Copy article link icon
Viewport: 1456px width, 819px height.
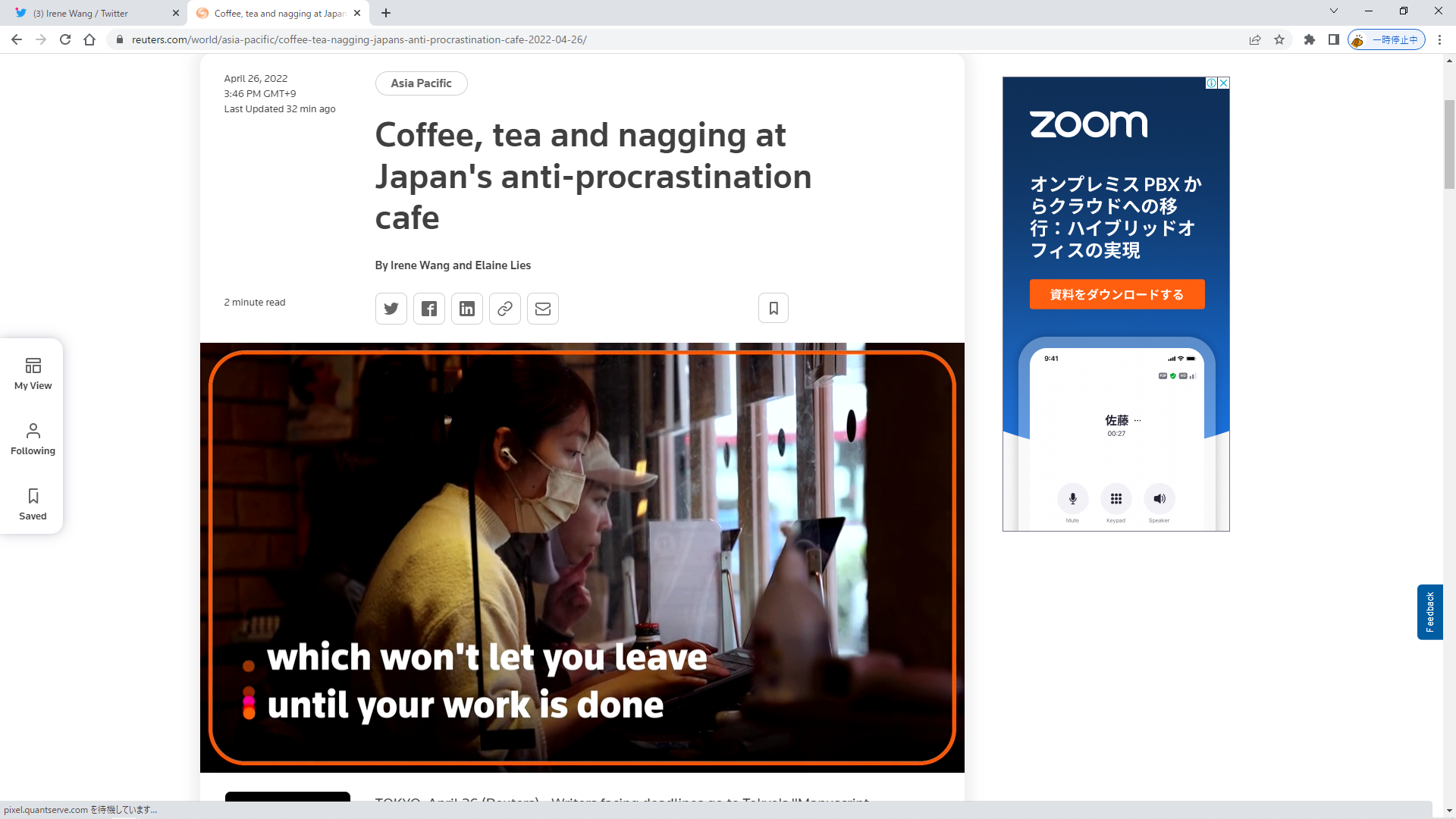pos(505,309)
